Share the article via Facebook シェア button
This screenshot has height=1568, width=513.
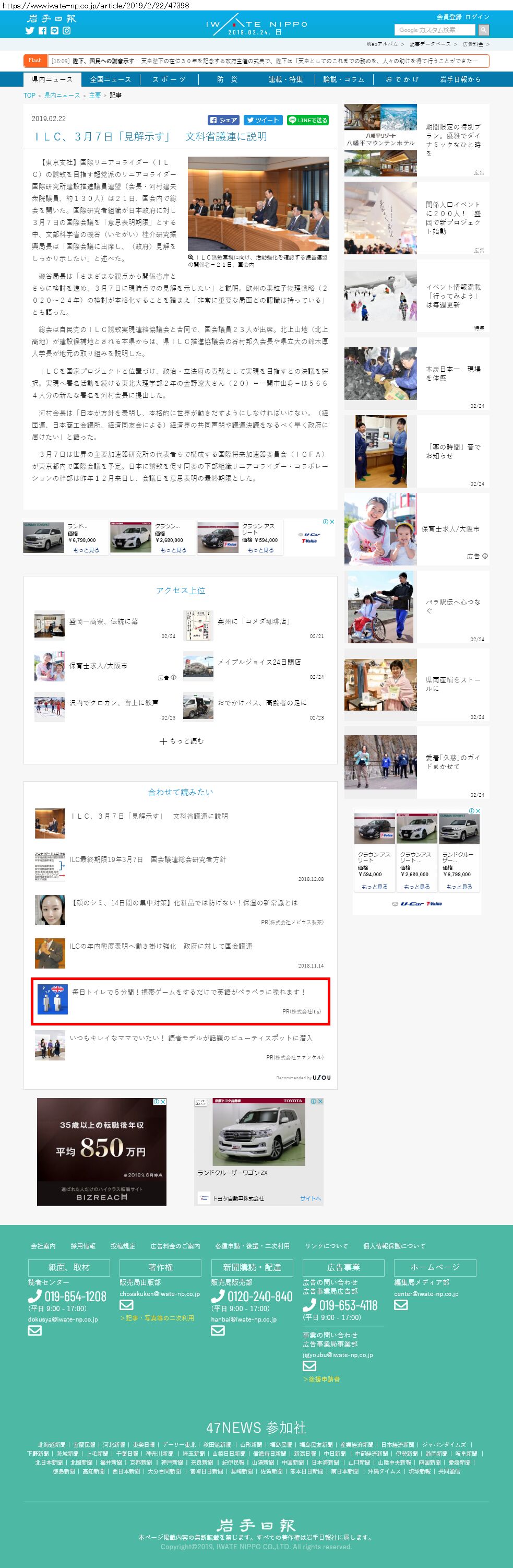pos(223,120)
